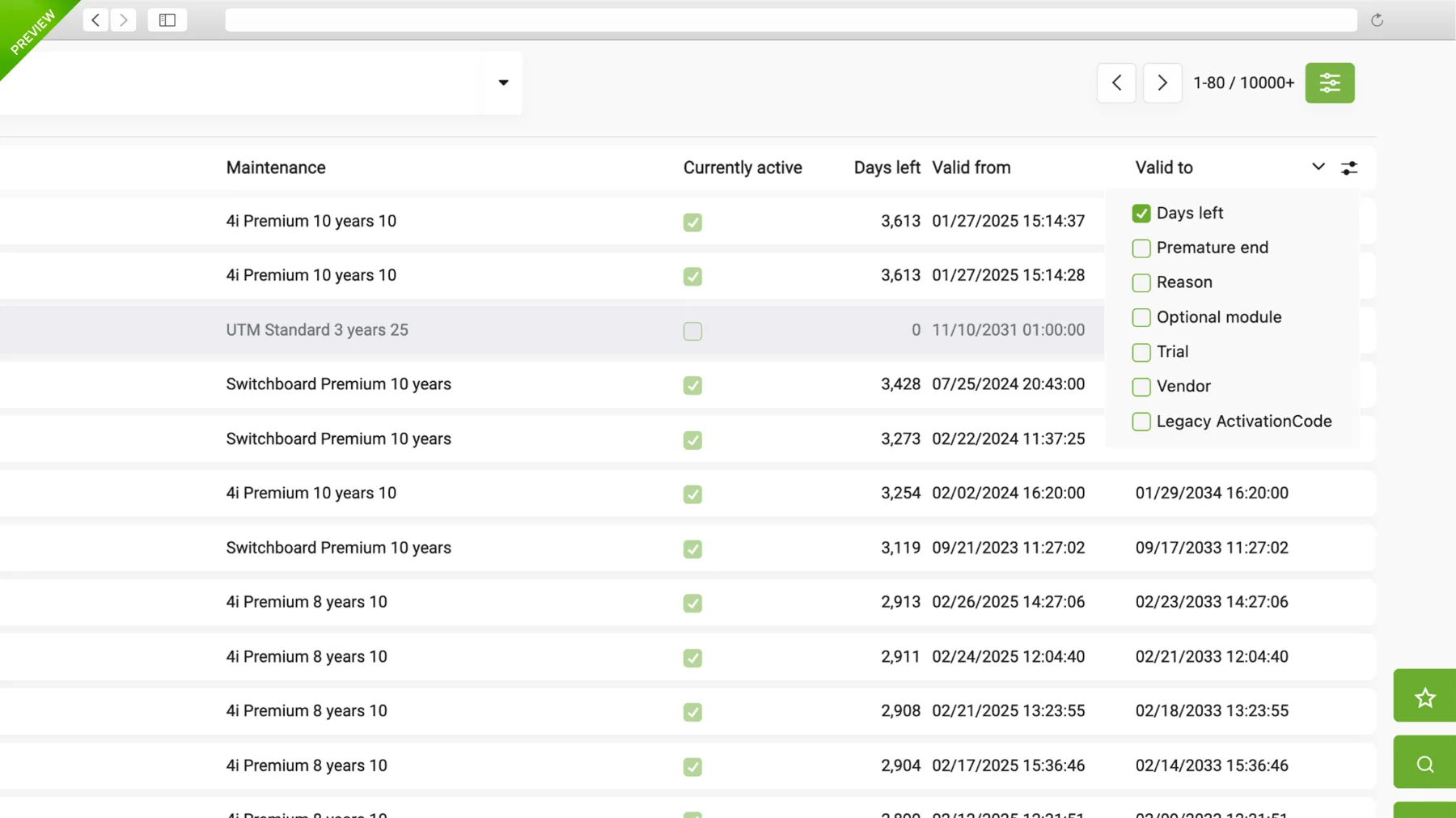
Task: Select Switchboard Premium 10 years from 09/21/2023
Action: 688,548
